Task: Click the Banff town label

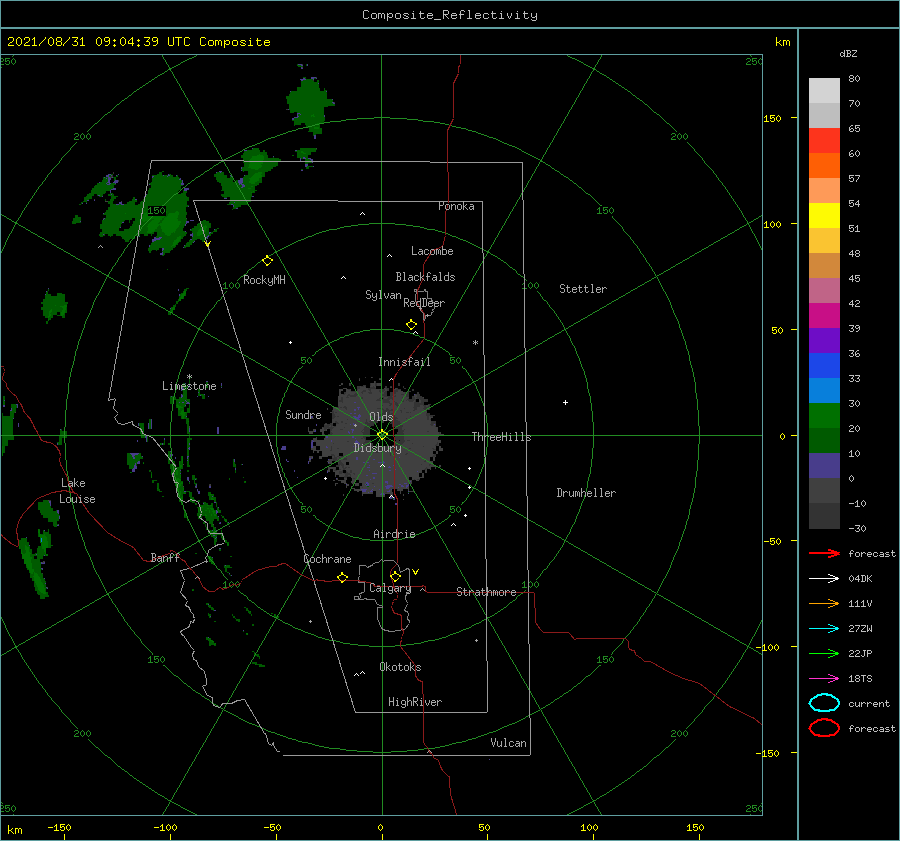Action: coord(165,557)
